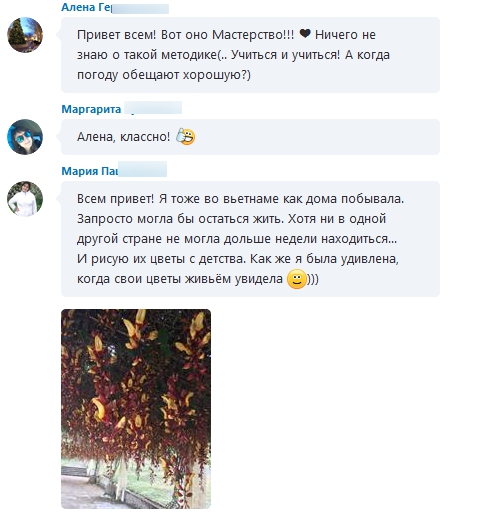This screenshot has width=488, height=512.
Task: Open the "Маргарита" sender name
Action: pos(91,109)
